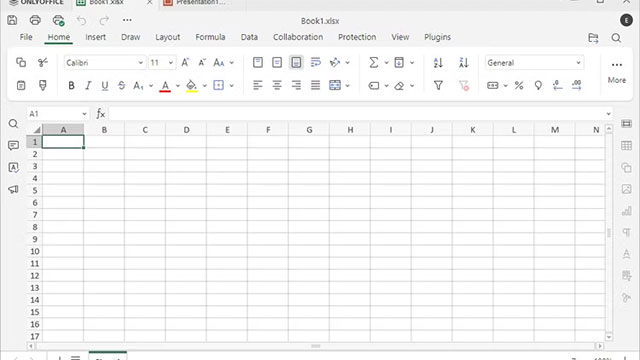Increase decimal places
640x360 pixels.
point(576,85)
